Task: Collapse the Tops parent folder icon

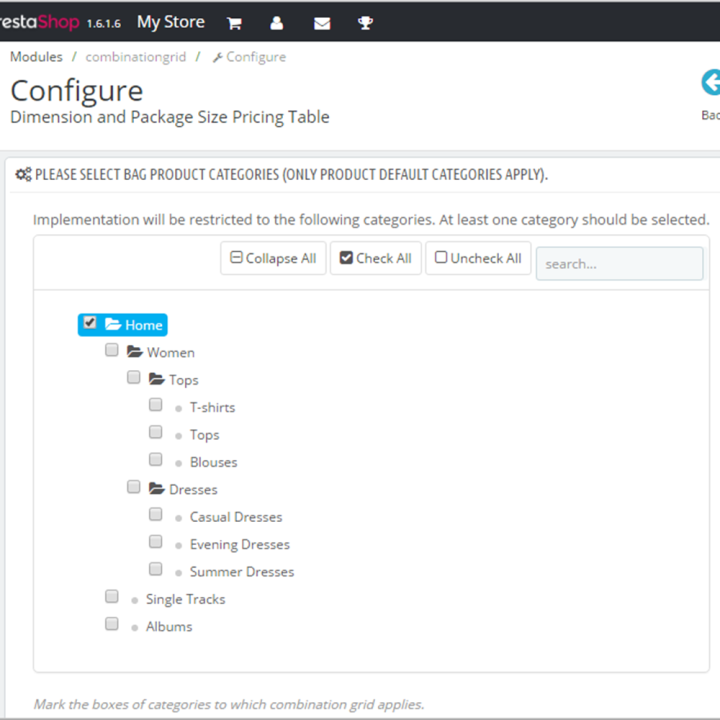Action: pos(157,379)
